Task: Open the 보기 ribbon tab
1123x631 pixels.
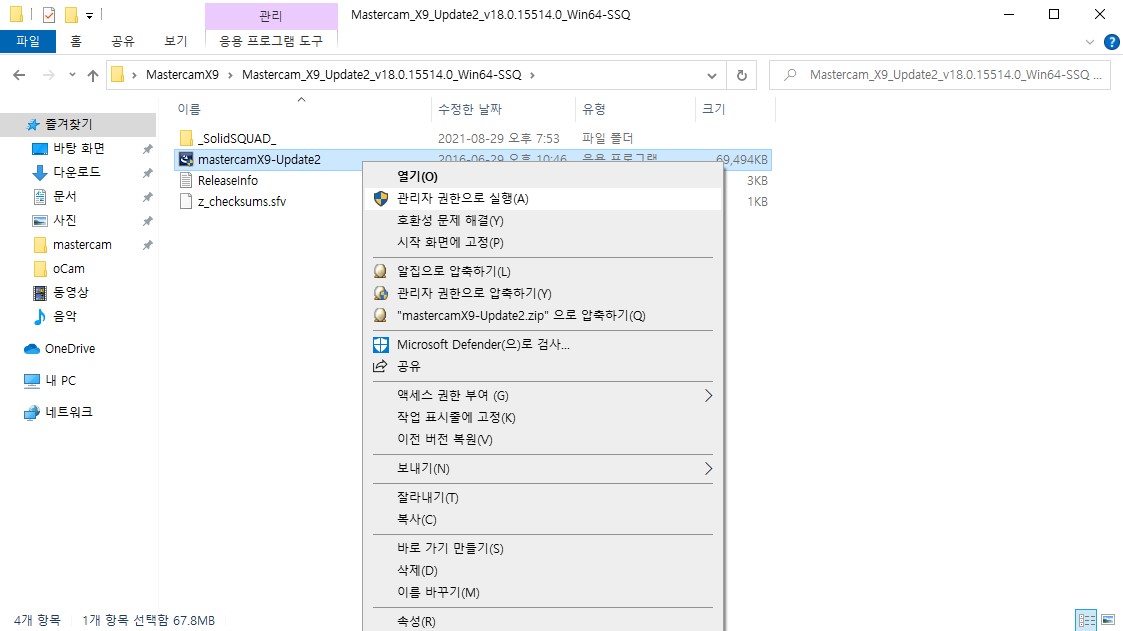Action: [x=175, y=42]
